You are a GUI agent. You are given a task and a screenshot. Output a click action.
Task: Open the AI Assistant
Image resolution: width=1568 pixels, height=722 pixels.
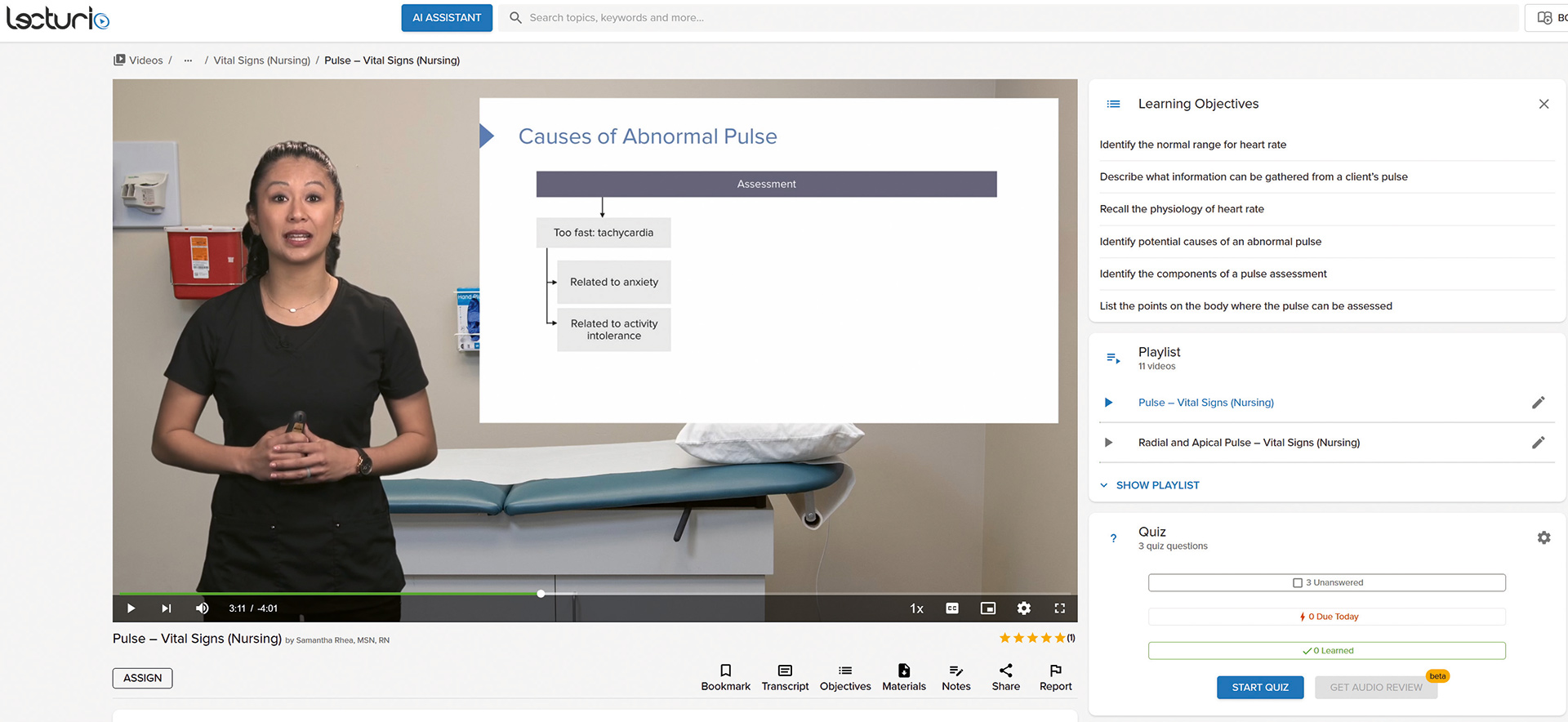447,18
